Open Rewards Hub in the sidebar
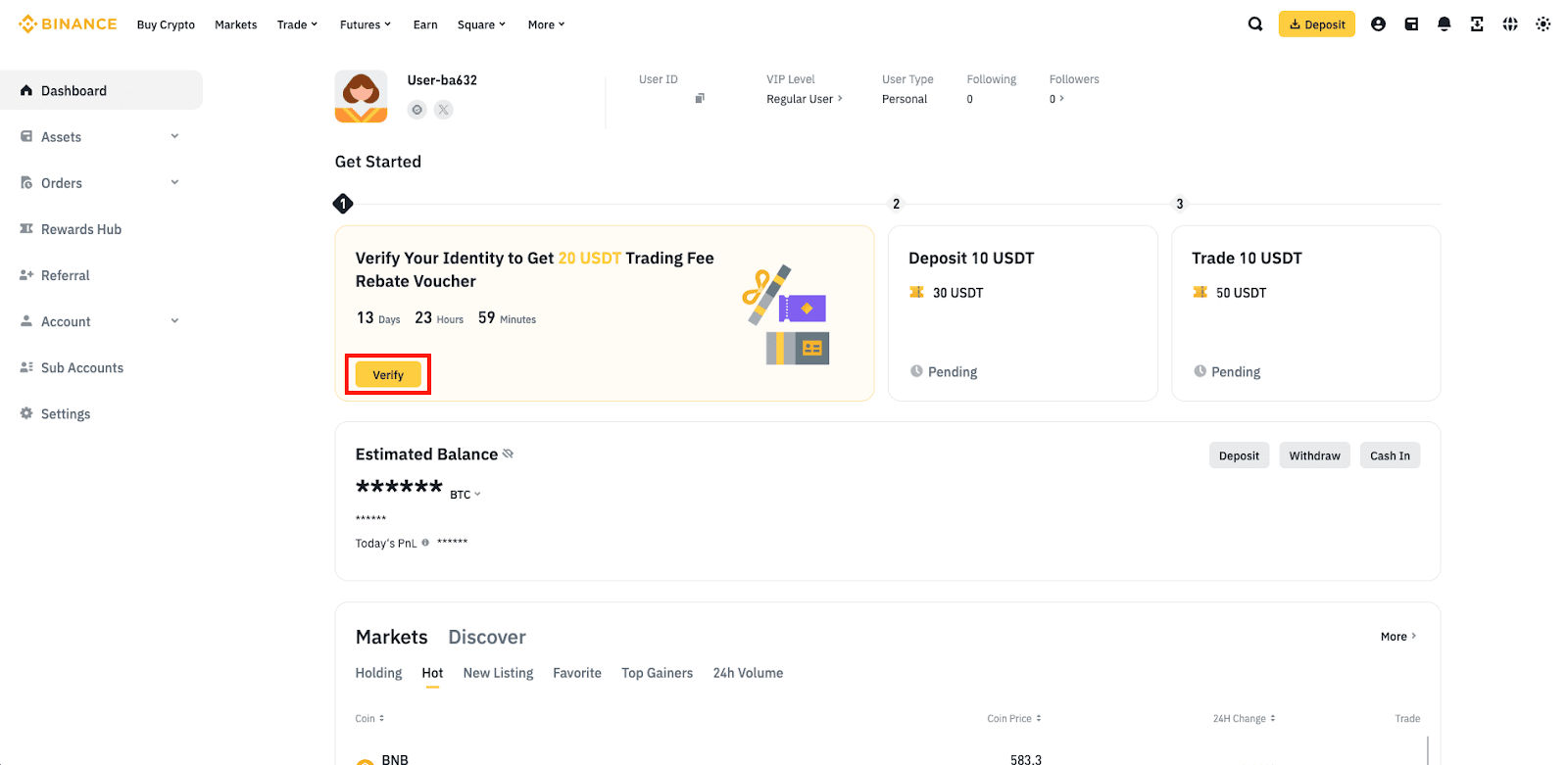 (81, 229)
